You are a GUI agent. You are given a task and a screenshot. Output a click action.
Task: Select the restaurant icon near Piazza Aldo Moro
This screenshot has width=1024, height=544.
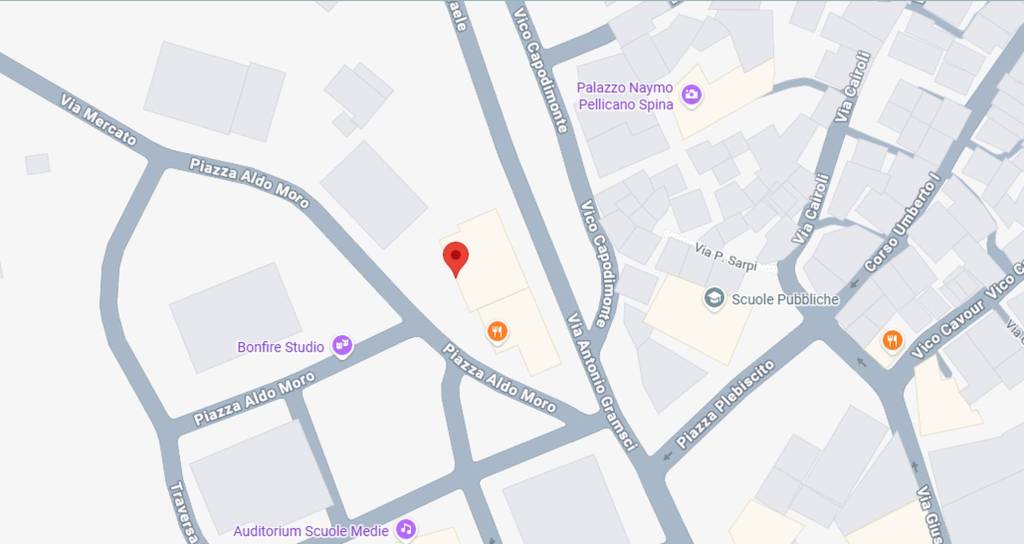click(498, 332)
